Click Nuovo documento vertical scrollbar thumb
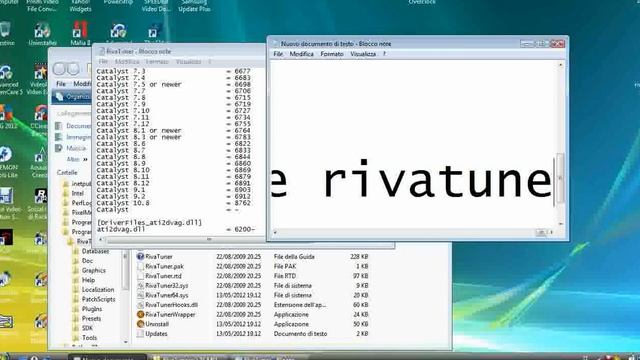The width and height of the screenshot is (640, 360). point(560,178)
